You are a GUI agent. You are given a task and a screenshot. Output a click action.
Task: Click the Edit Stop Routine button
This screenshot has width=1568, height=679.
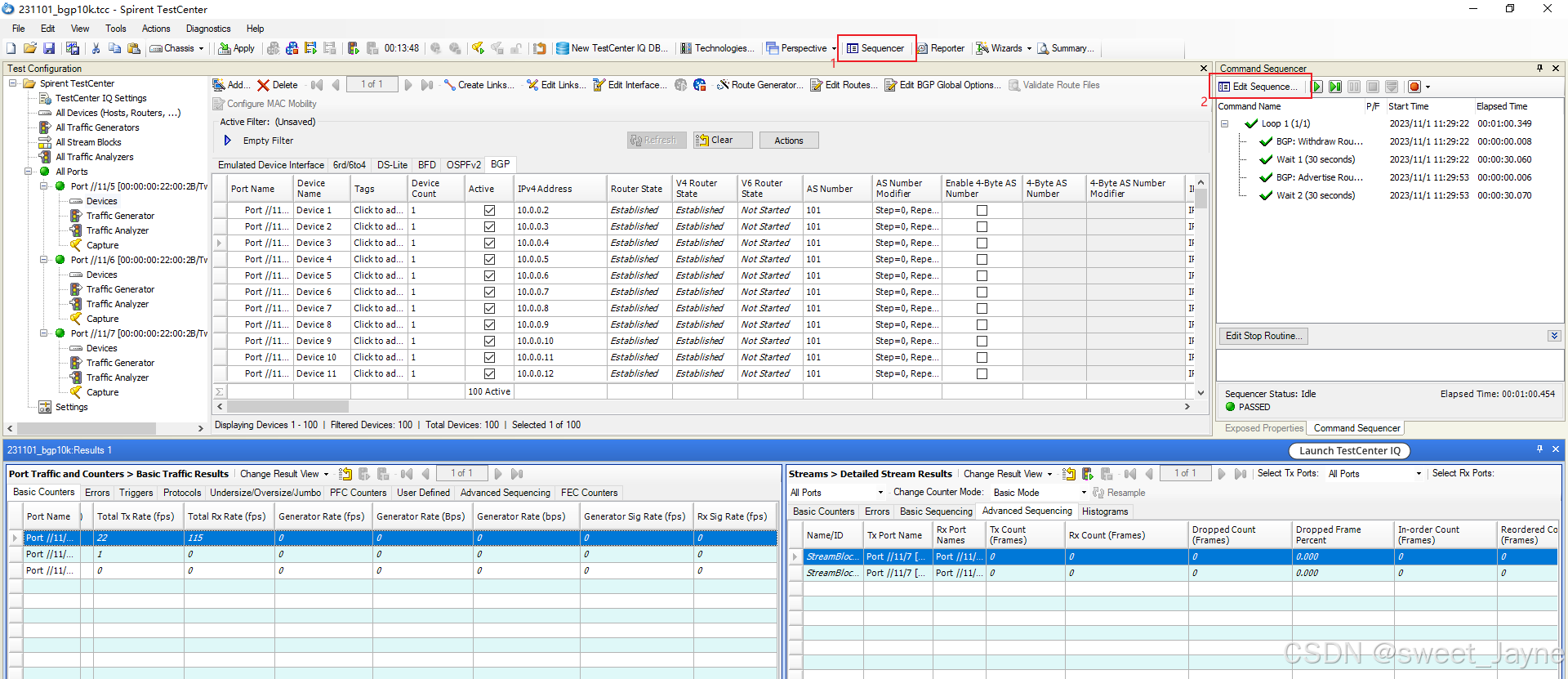(1263, 336)
